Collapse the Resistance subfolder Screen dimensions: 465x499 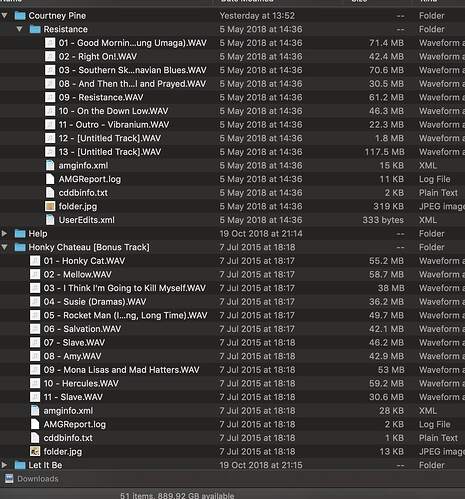(19, 29)
